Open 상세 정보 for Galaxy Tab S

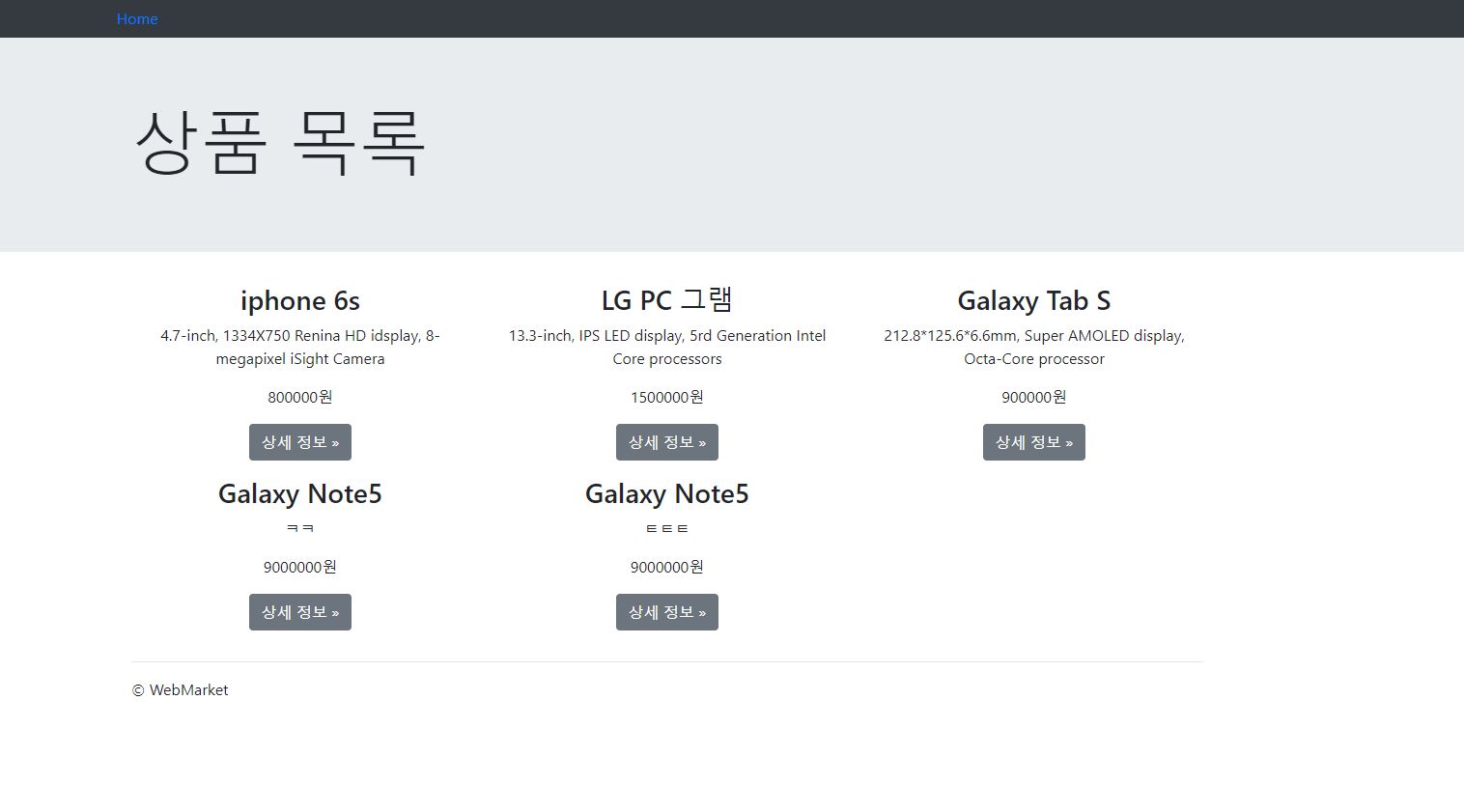point(1034,442)
